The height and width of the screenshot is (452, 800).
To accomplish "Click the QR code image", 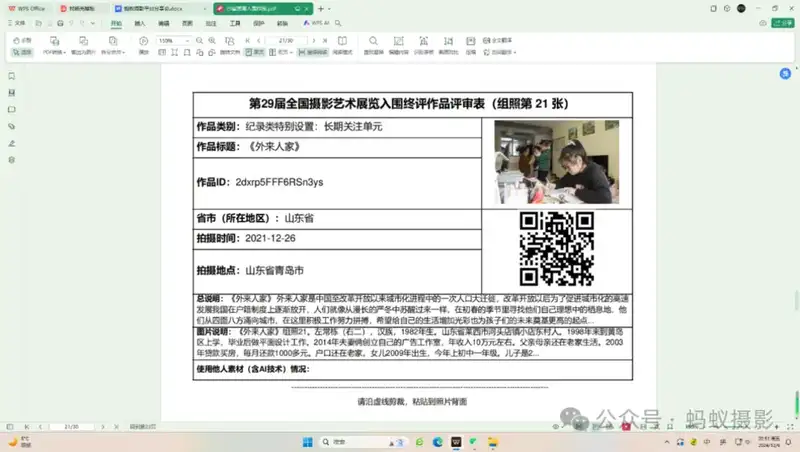I will coord(557,249).
